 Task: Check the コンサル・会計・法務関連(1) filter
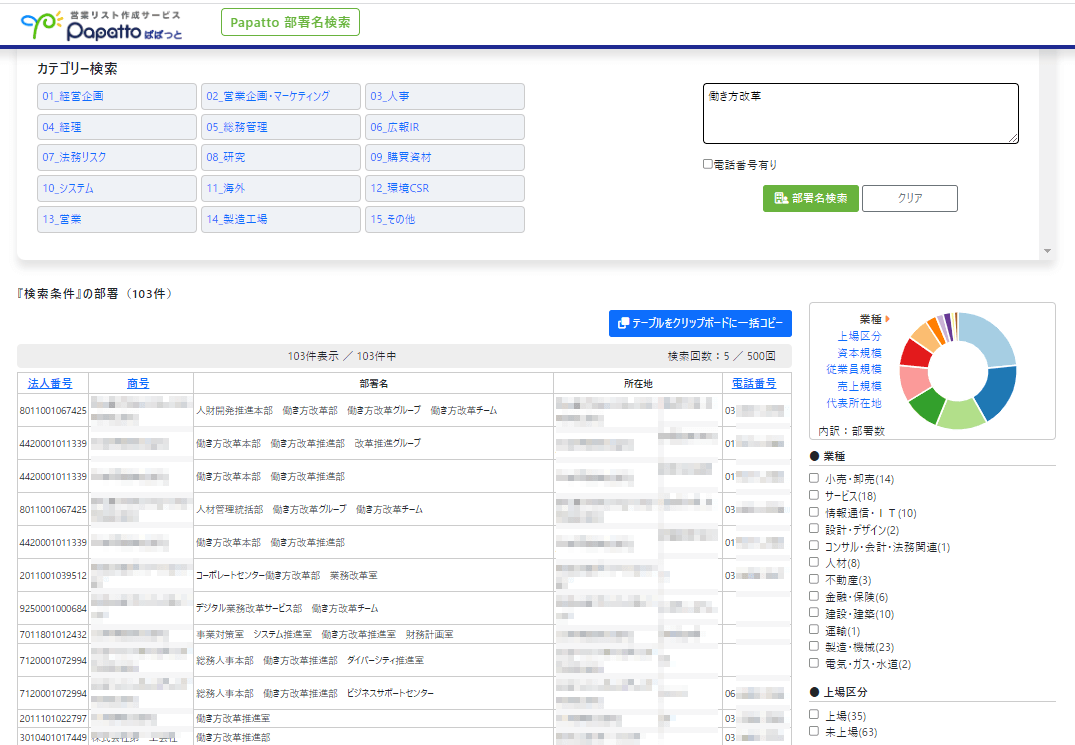[x=814, y=546]
